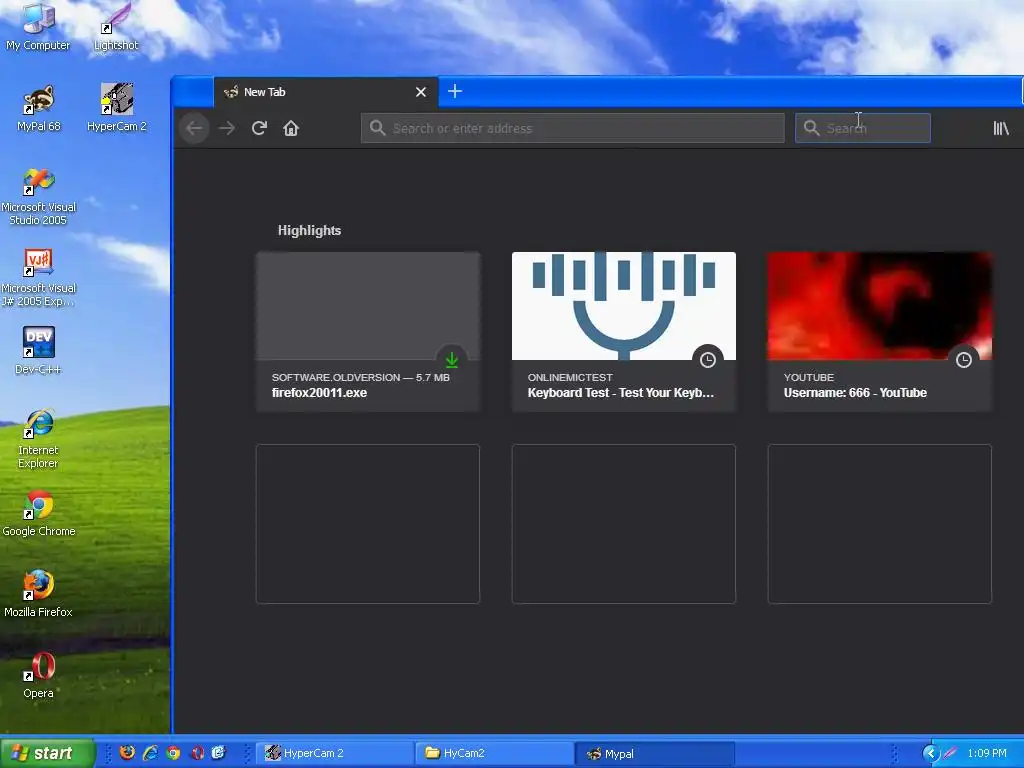Open firefox20011.exe download highlight
The width and height of the screenshot is (1024, 768).
[x=368, y=332]
